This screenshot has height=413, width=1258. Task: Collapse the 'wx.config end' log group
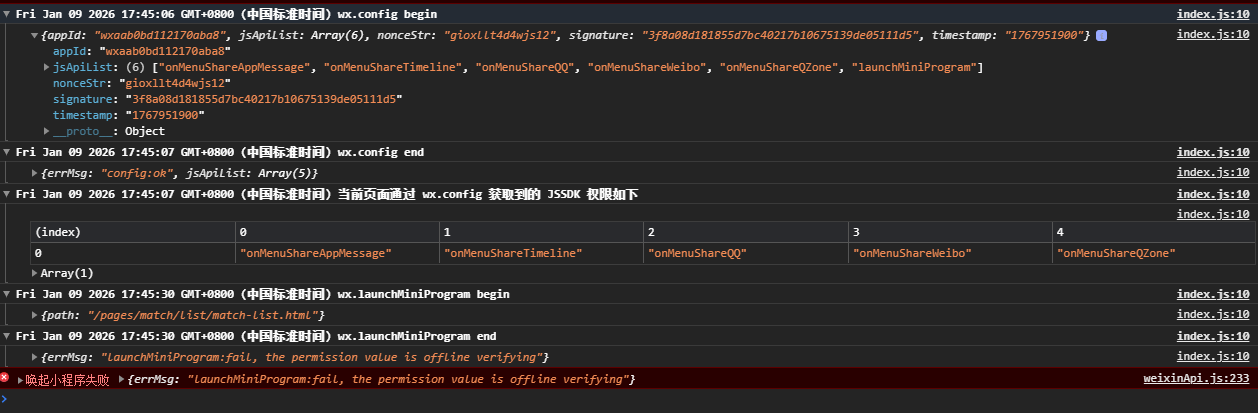7,152
